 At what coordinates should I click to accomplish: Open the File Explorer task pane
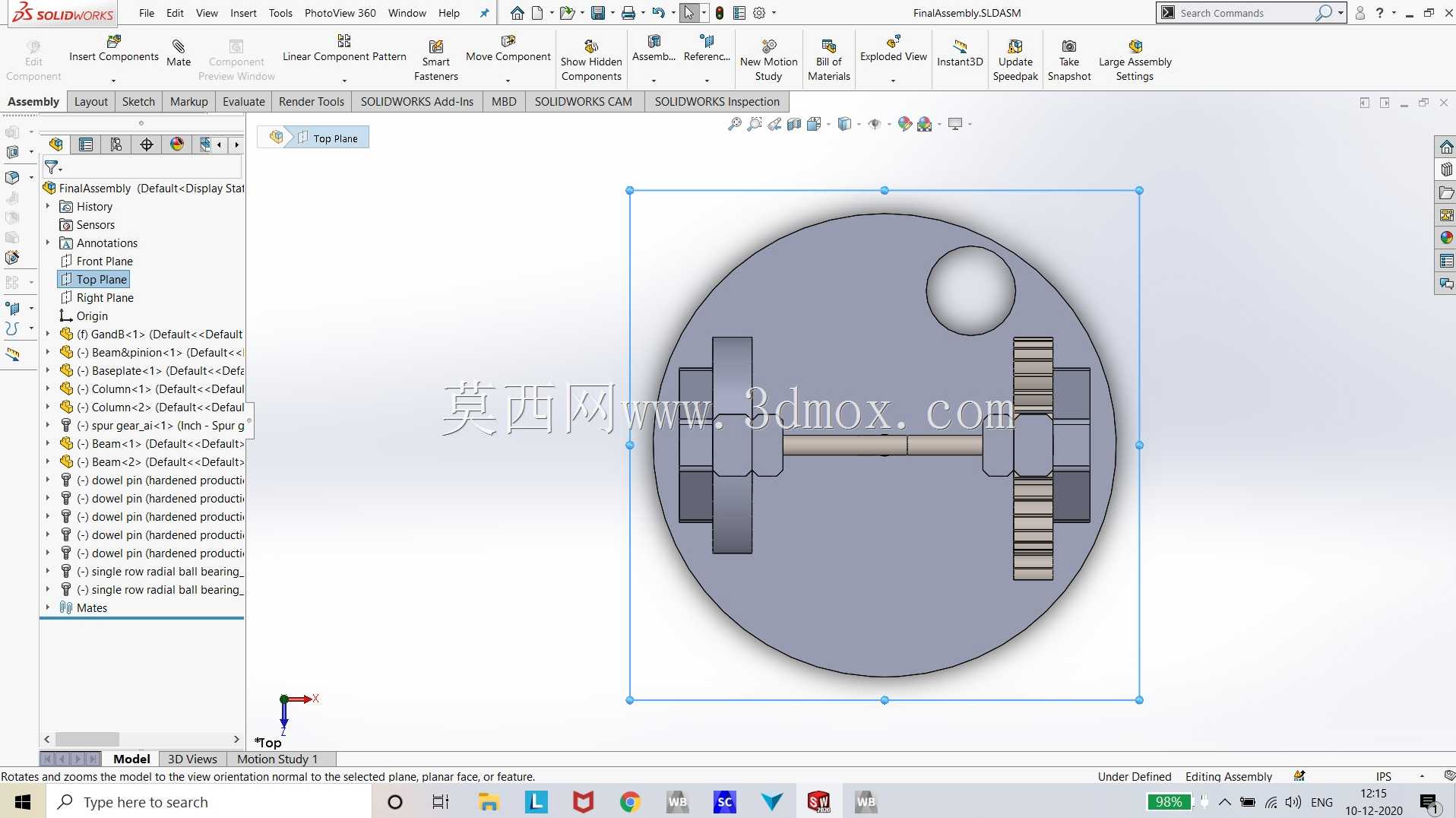[x=1446, y=192]
